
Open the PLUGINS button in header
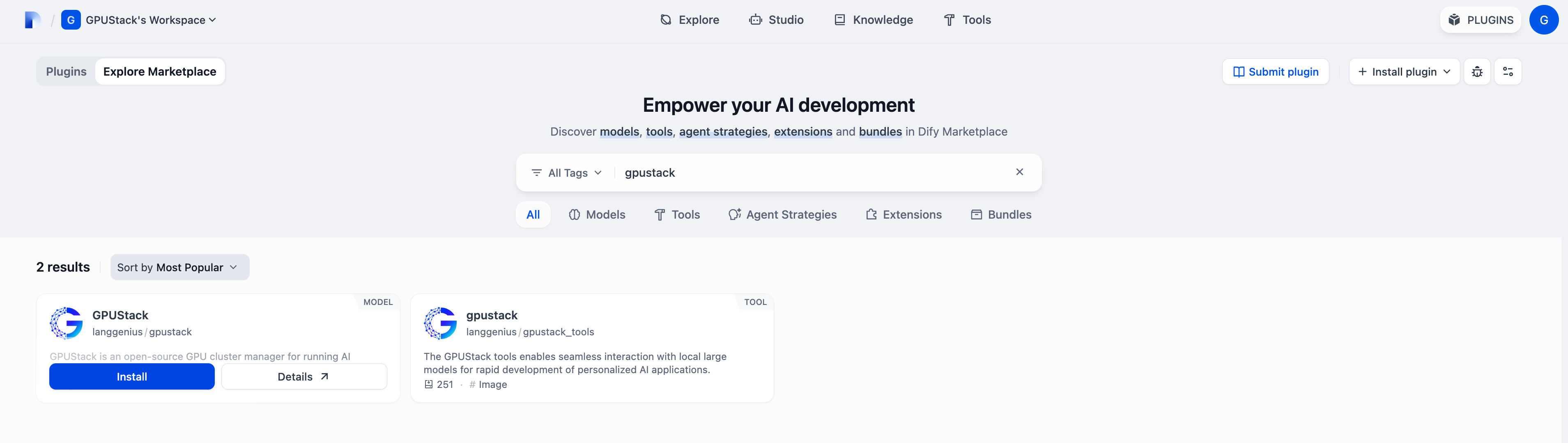[1481, 20]
